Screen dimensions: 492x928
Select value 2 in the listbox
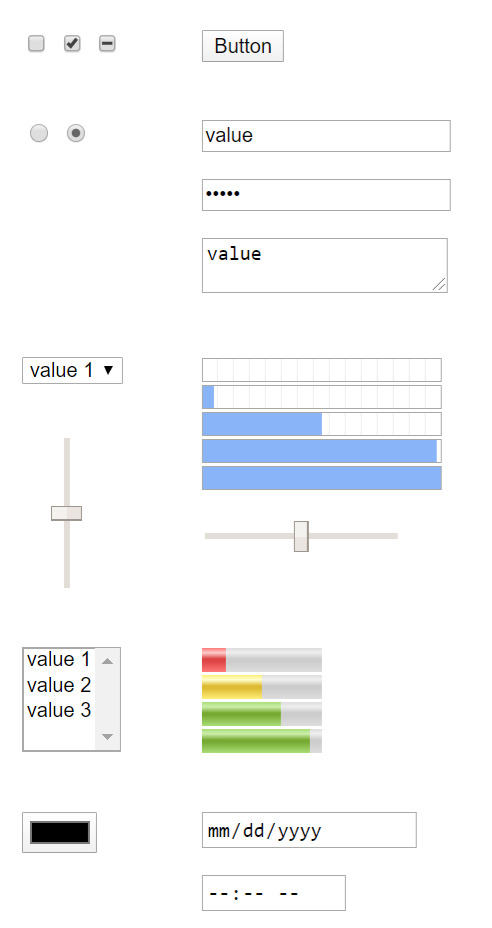pos(59,685)
